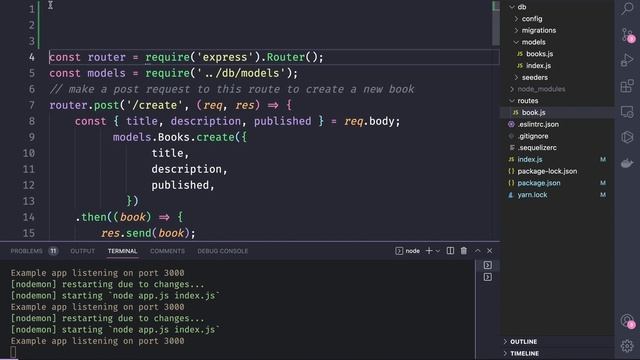
Task: Click models.Books.create call
Action: [180, 137]
